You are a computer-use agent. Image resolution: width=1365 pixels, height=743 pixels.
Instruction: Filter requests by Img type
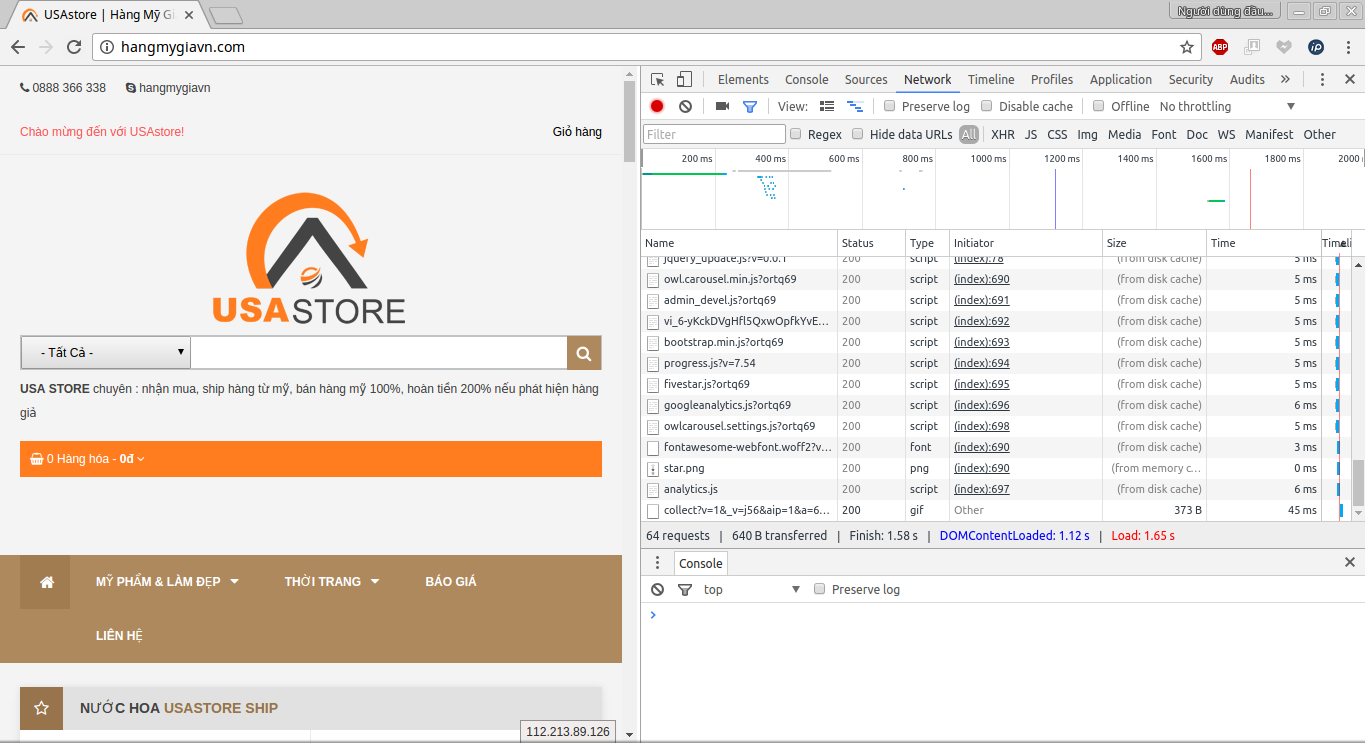[1087, 134]
